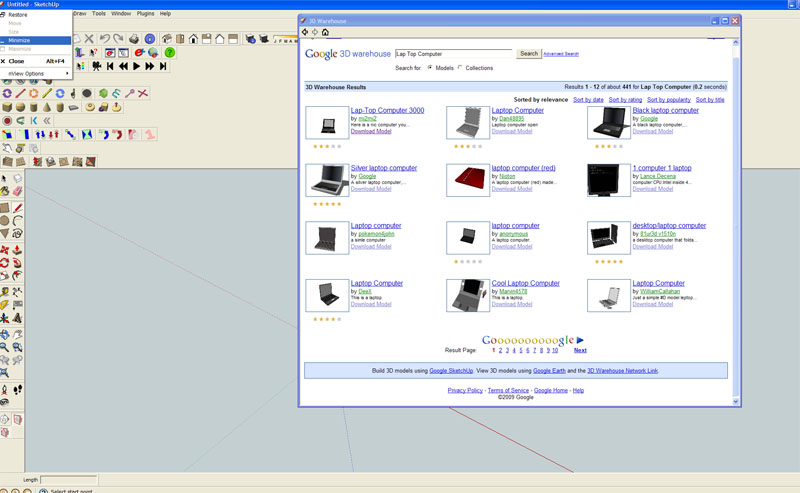Viewport: 800px width, 493px height.
Task: Select the Zoom magnifier tool
Action: tap(5, 347)
